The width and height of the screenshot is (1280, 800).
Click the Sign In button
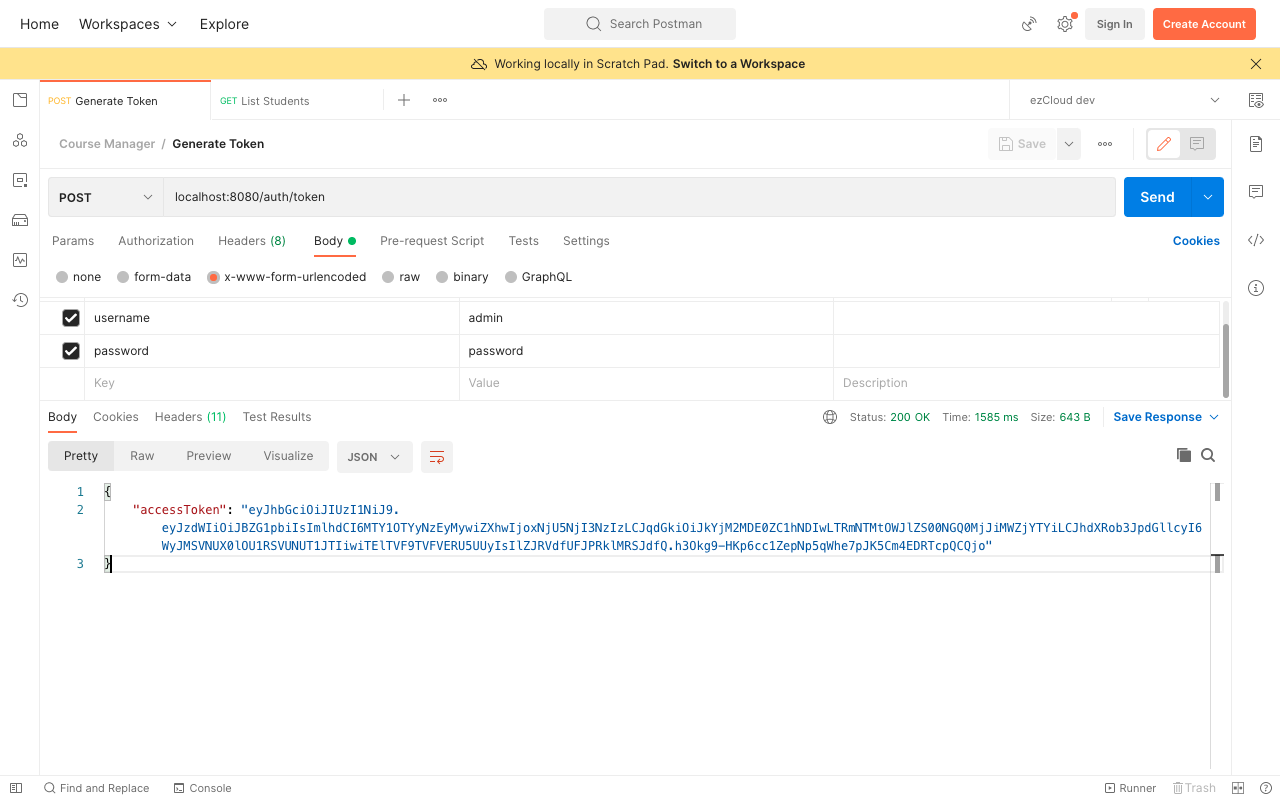1114,24
